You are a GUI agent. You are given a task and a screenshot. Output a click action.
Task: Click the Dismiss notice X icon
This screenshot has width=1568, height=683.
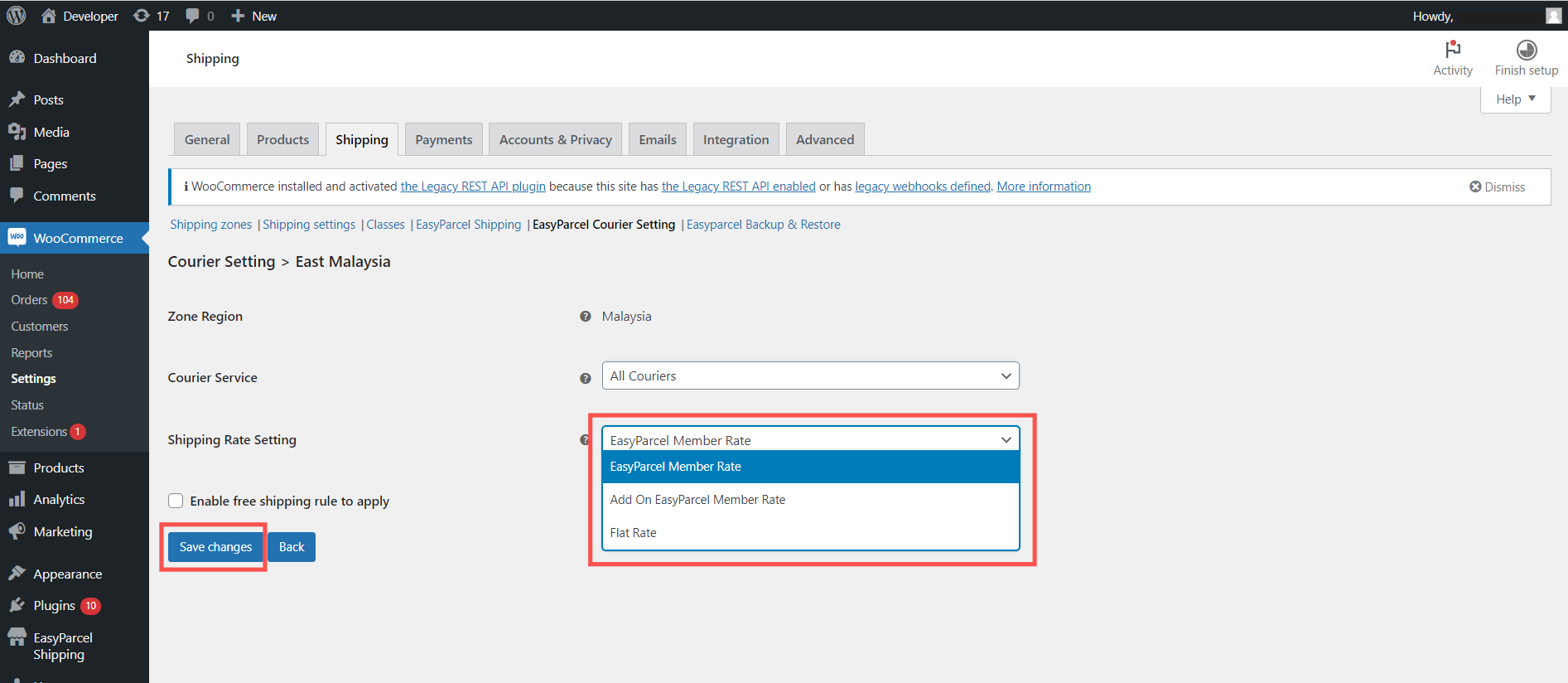(x=1475, y=186)
